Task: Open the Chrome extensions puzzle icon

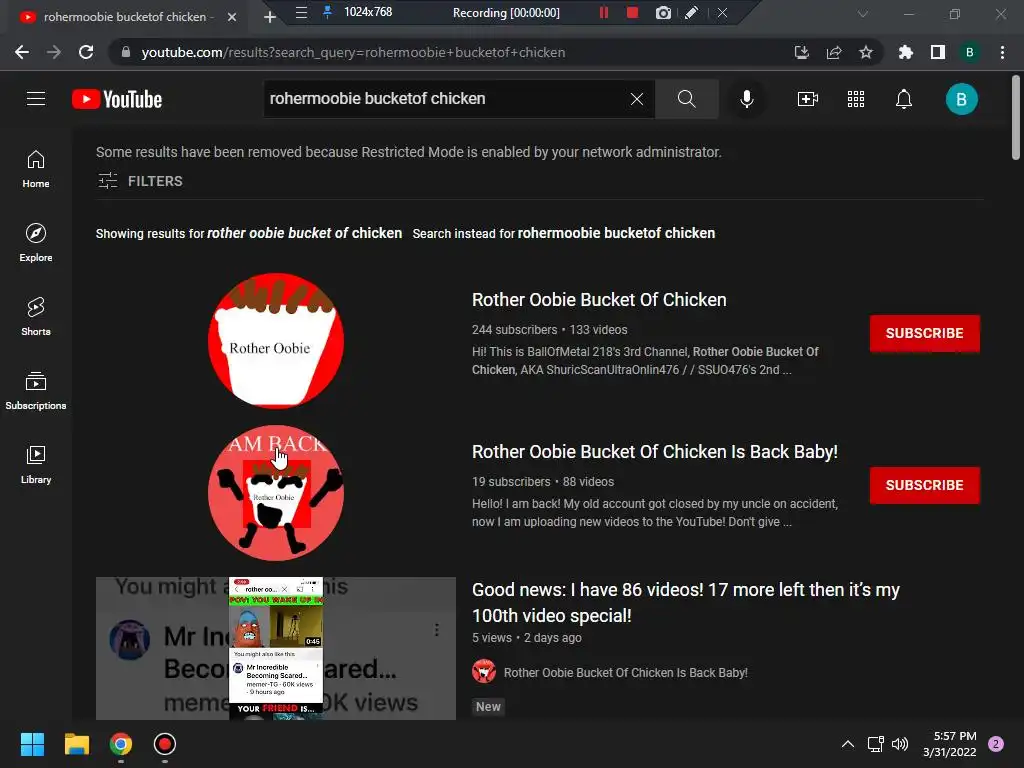Action: tap(906, 52)
